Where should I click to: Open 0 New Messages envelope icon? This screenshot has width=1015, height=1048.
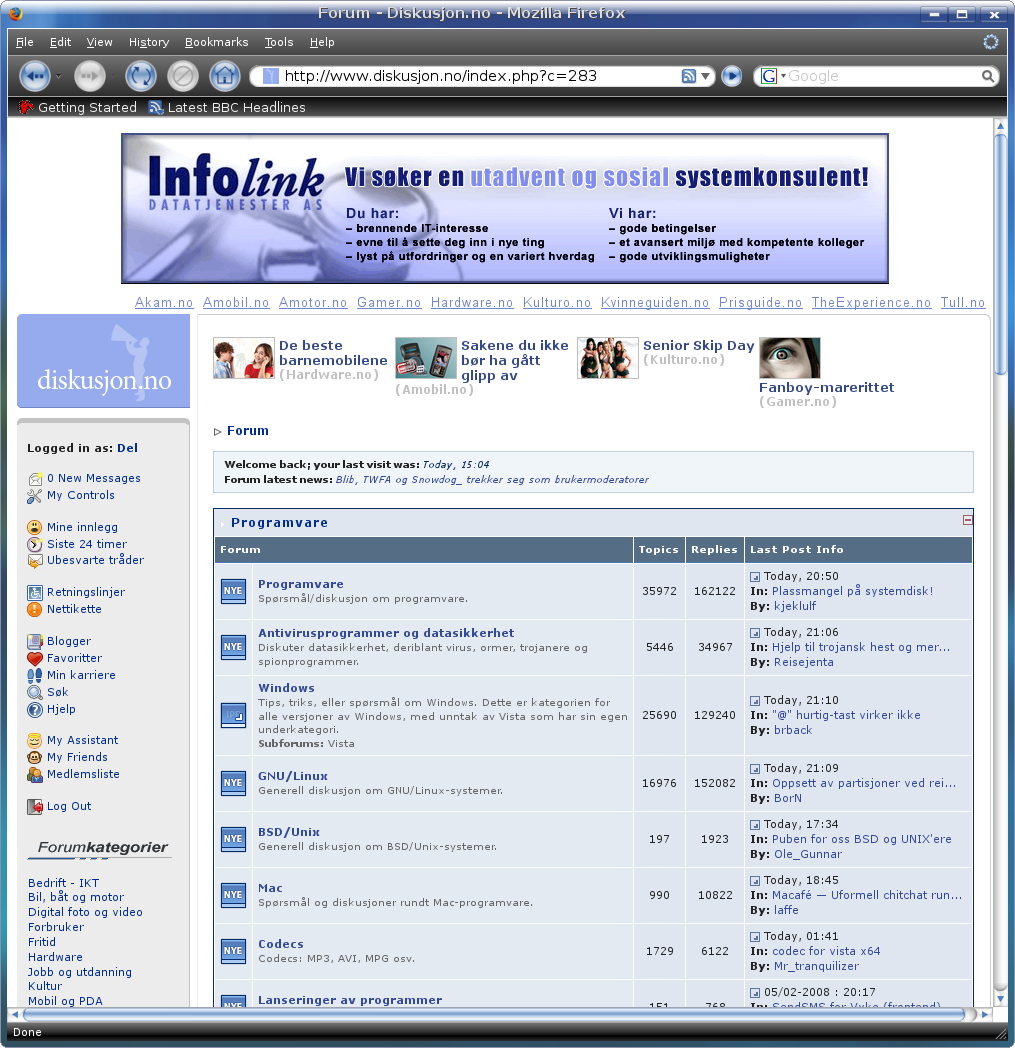click(x=35, y=479)
